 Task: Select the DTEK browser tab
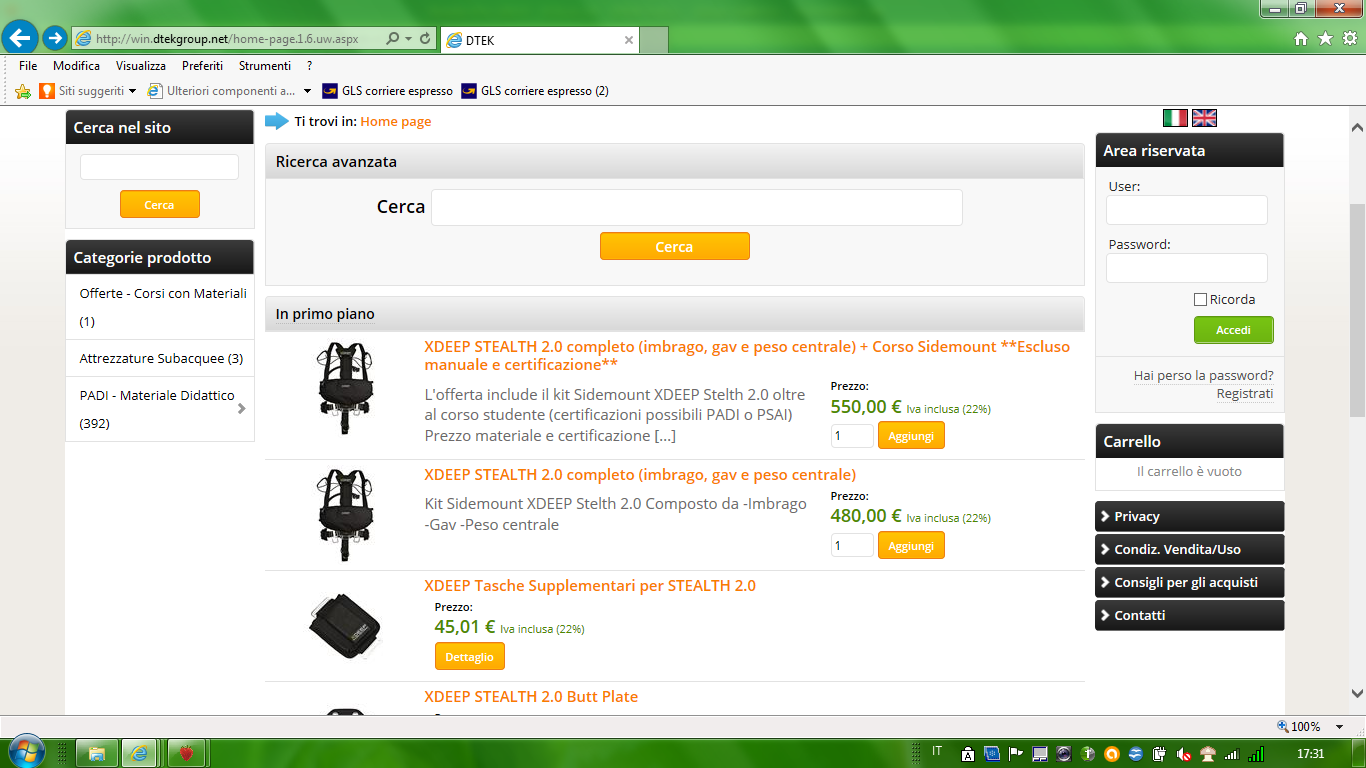[539, 40]
